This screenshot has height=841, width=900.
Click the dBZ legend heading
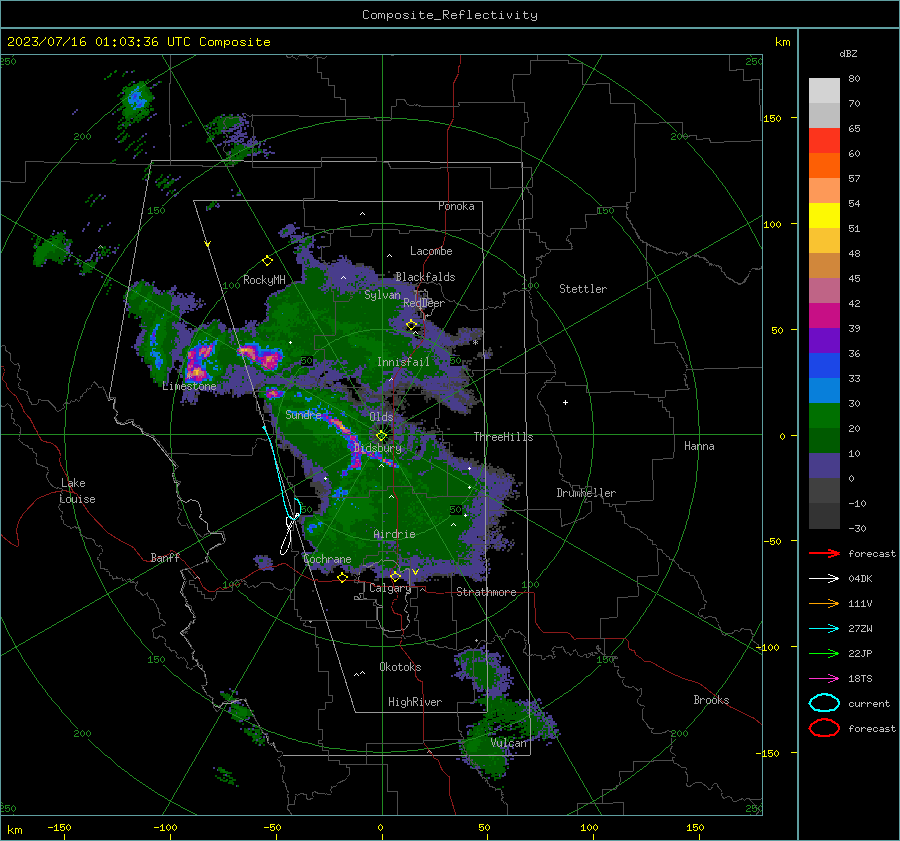click(848, 53)
